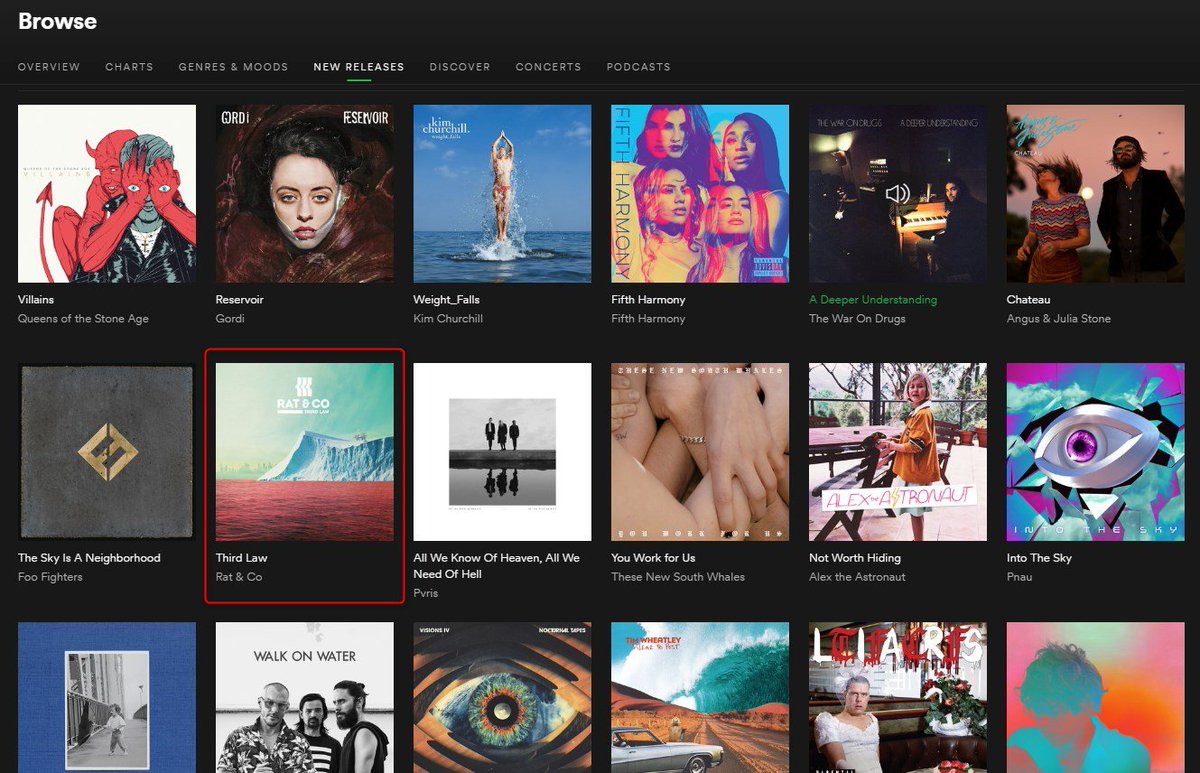Click All We Know Of Heaven album title
1200x773 pixels.
(x=497, y=566)
